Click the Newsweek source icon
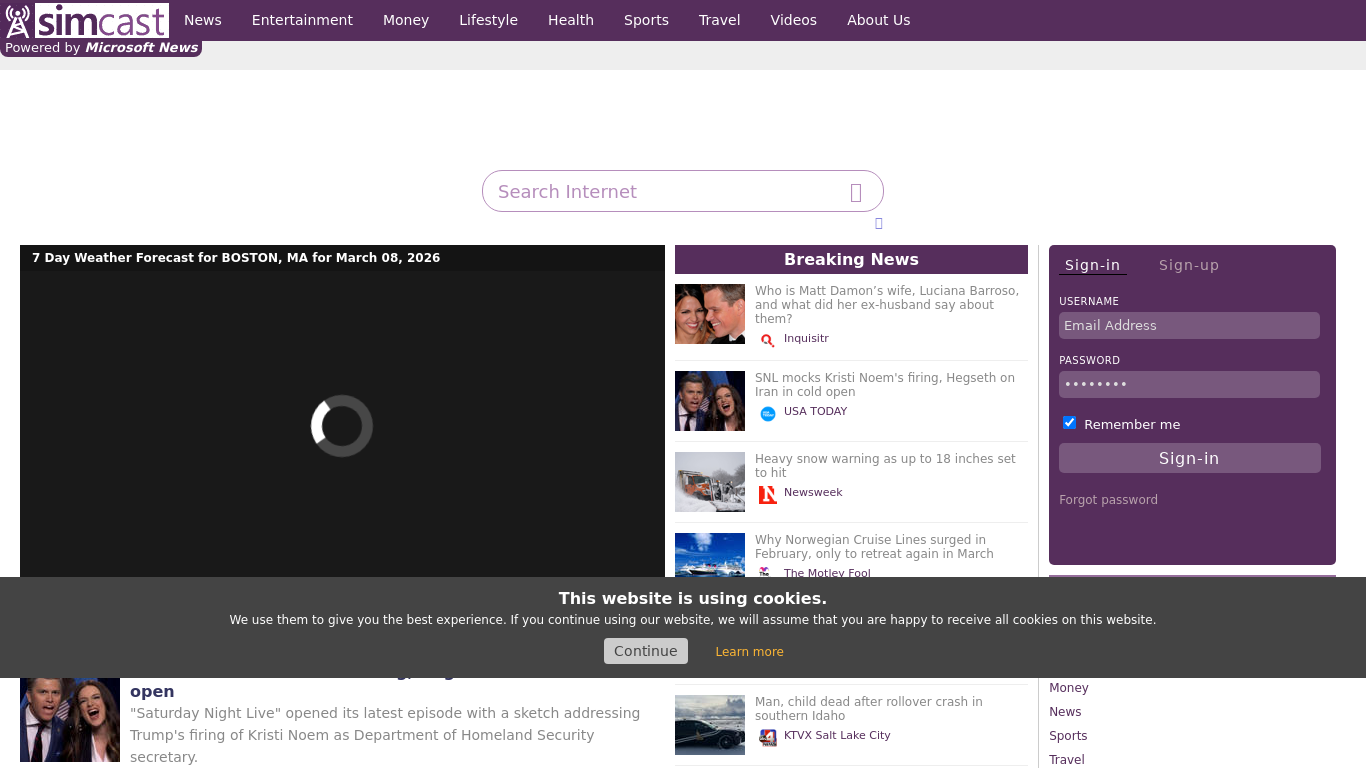The image size is (1366, 768). (x=767, y=494)
